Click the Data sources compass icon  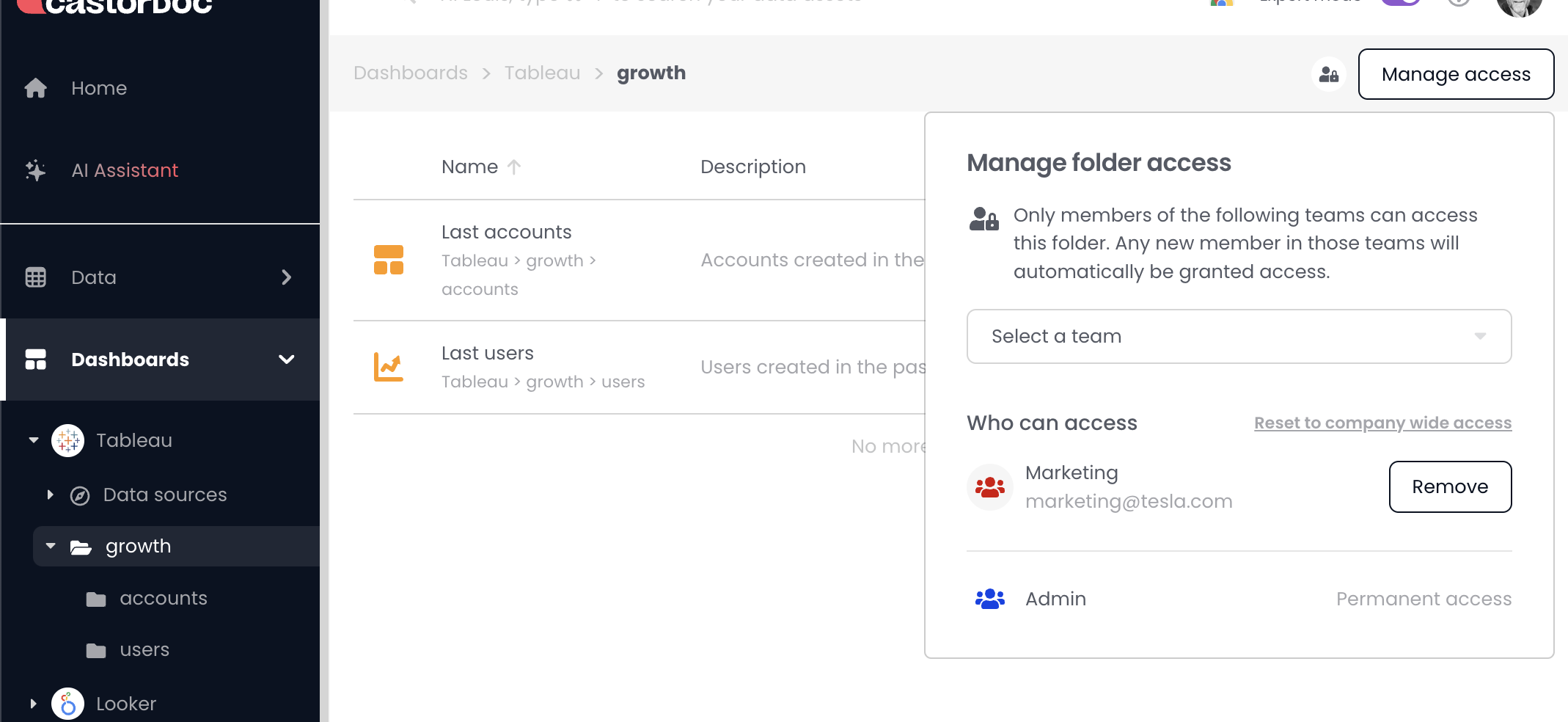80,495
